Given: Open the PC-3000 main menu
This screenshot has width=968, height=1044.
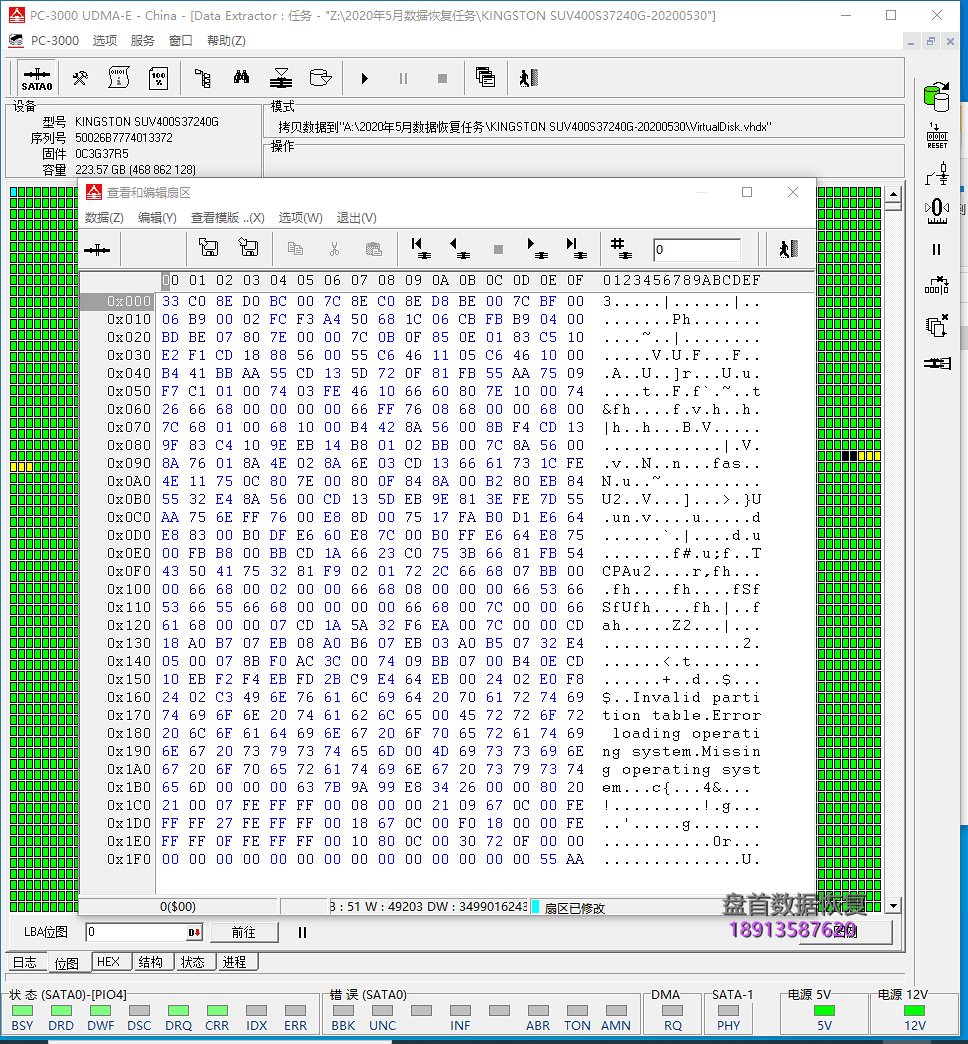Looking at the screenshot, I should point(55,41).
